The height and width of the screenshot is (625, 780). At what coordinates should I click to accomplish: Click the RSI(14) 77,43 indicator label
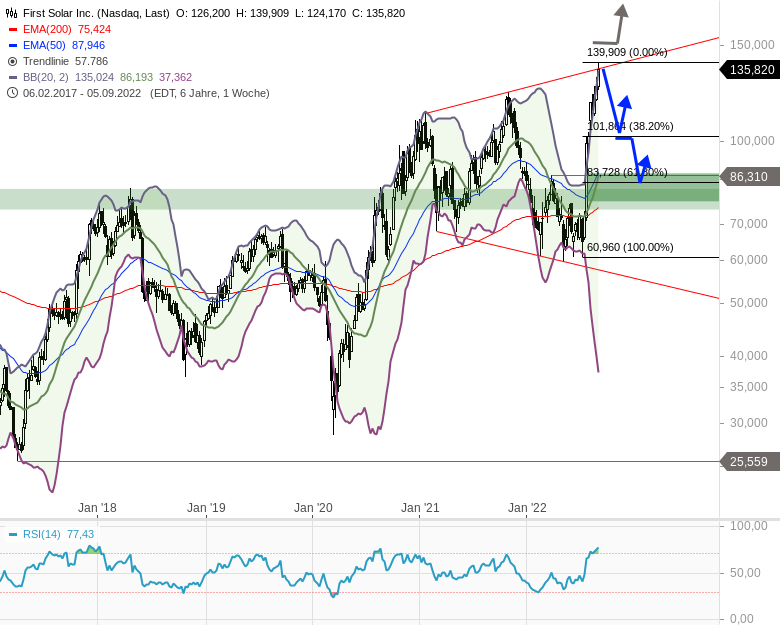pyautogui.click(x=58, y=534)
